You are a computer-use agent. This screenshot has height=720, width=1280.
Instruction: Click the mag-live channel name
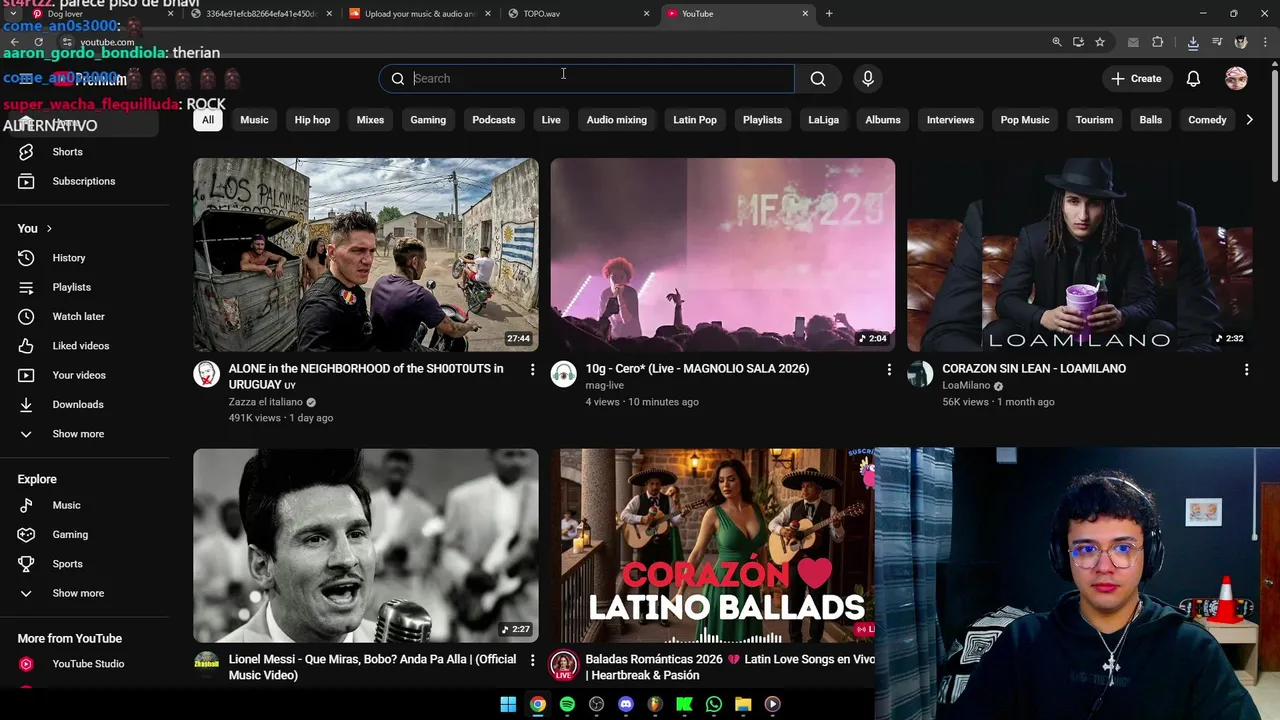pos(605,385)
